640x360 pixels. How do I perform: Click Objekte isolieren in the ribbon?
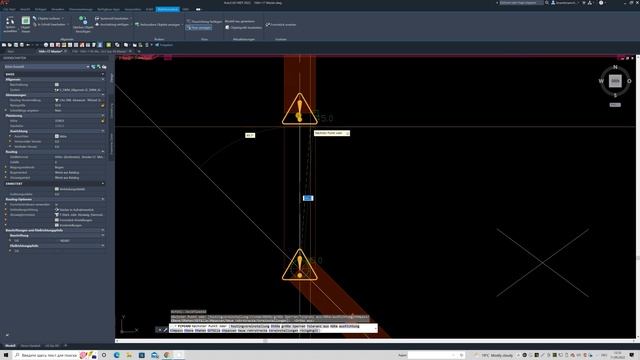(x=49, y=18)
